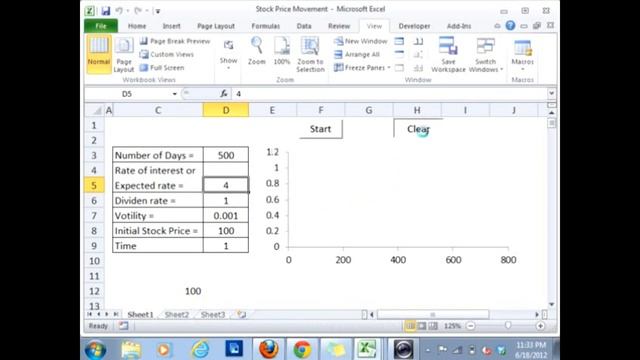This screenshot has height=360, width=640.
Task: Open the Name Box dropdown arrow
Action: (x=174, y=94)
